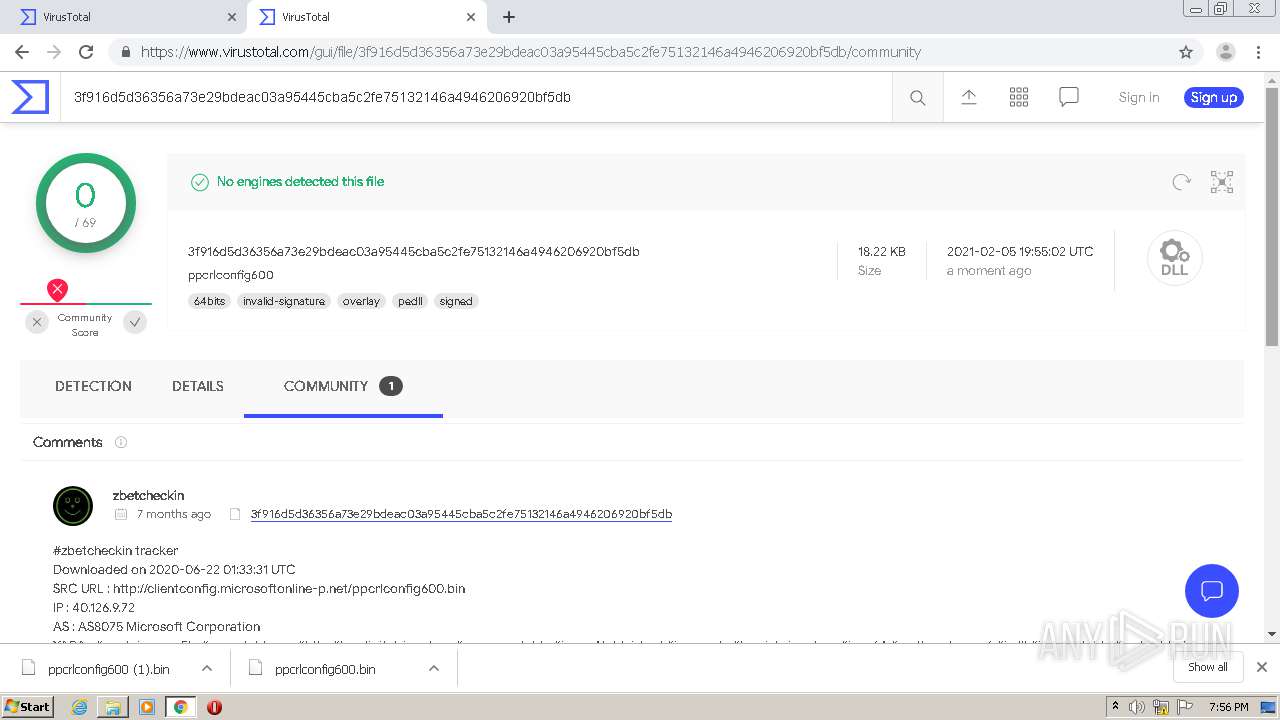
Task: Switch to the DETECTION tab
Action: [x=93, y=386]
